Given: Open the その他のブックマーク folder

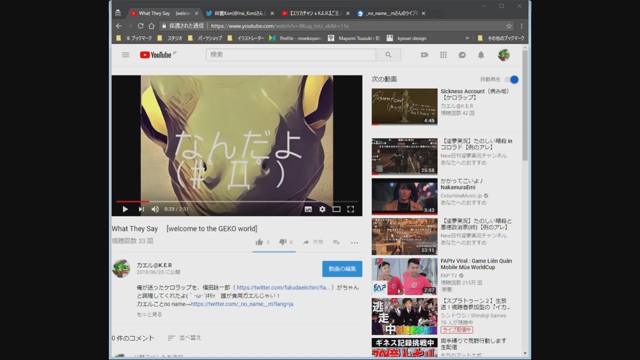Looking at the screenshot, I should (x=501, y=38).
